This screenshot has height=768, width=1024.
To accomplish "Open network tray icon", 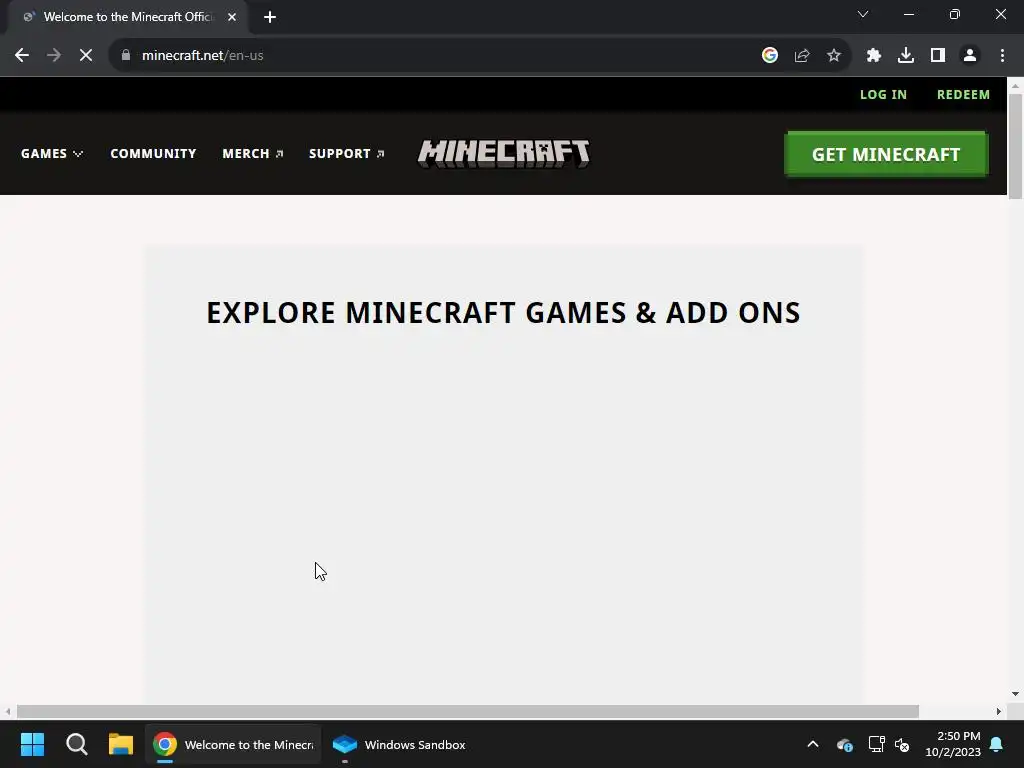I will (x=876, y=744).
